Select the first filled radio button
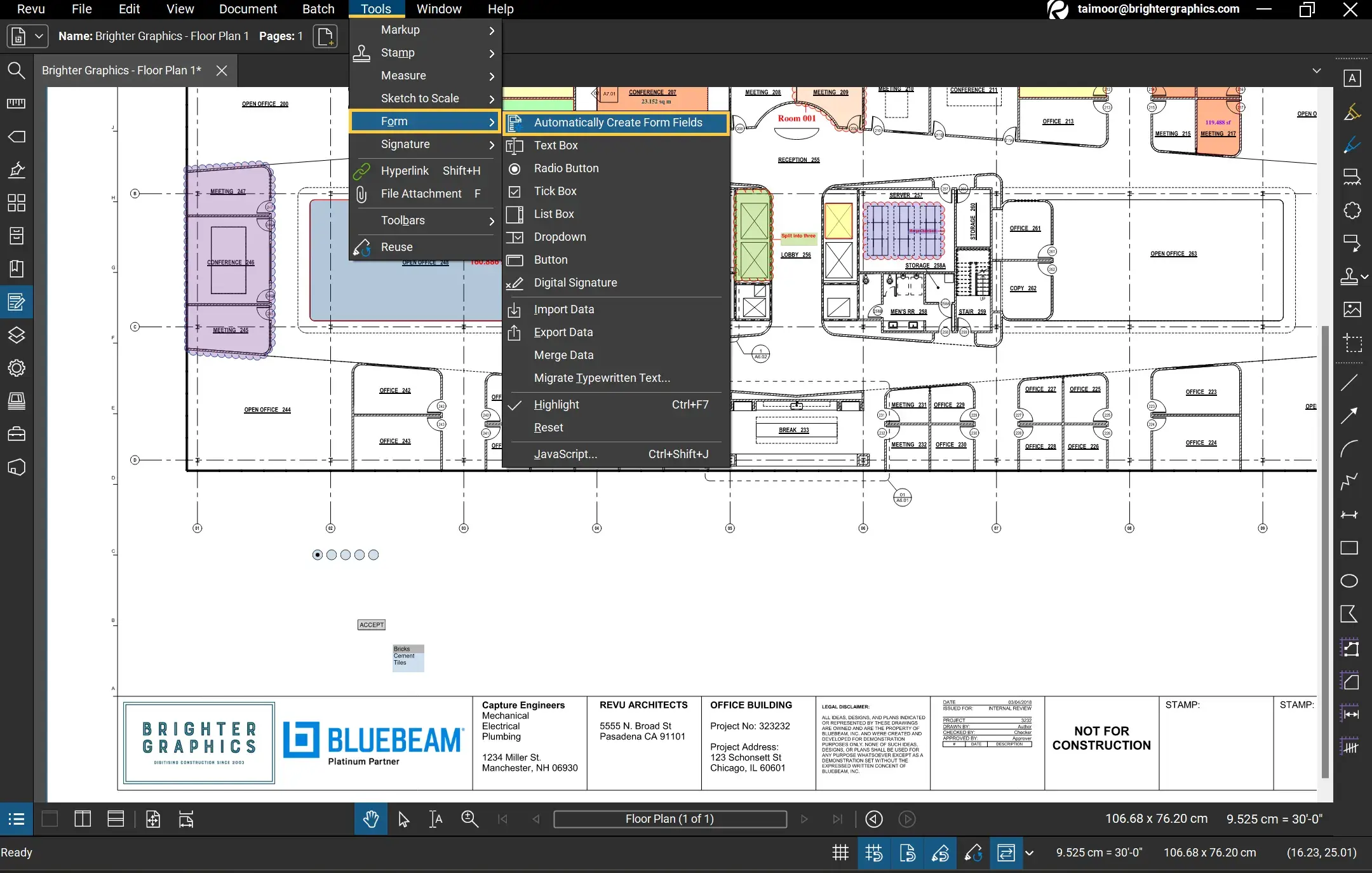Screen dimensions: 1372x873 318,555
